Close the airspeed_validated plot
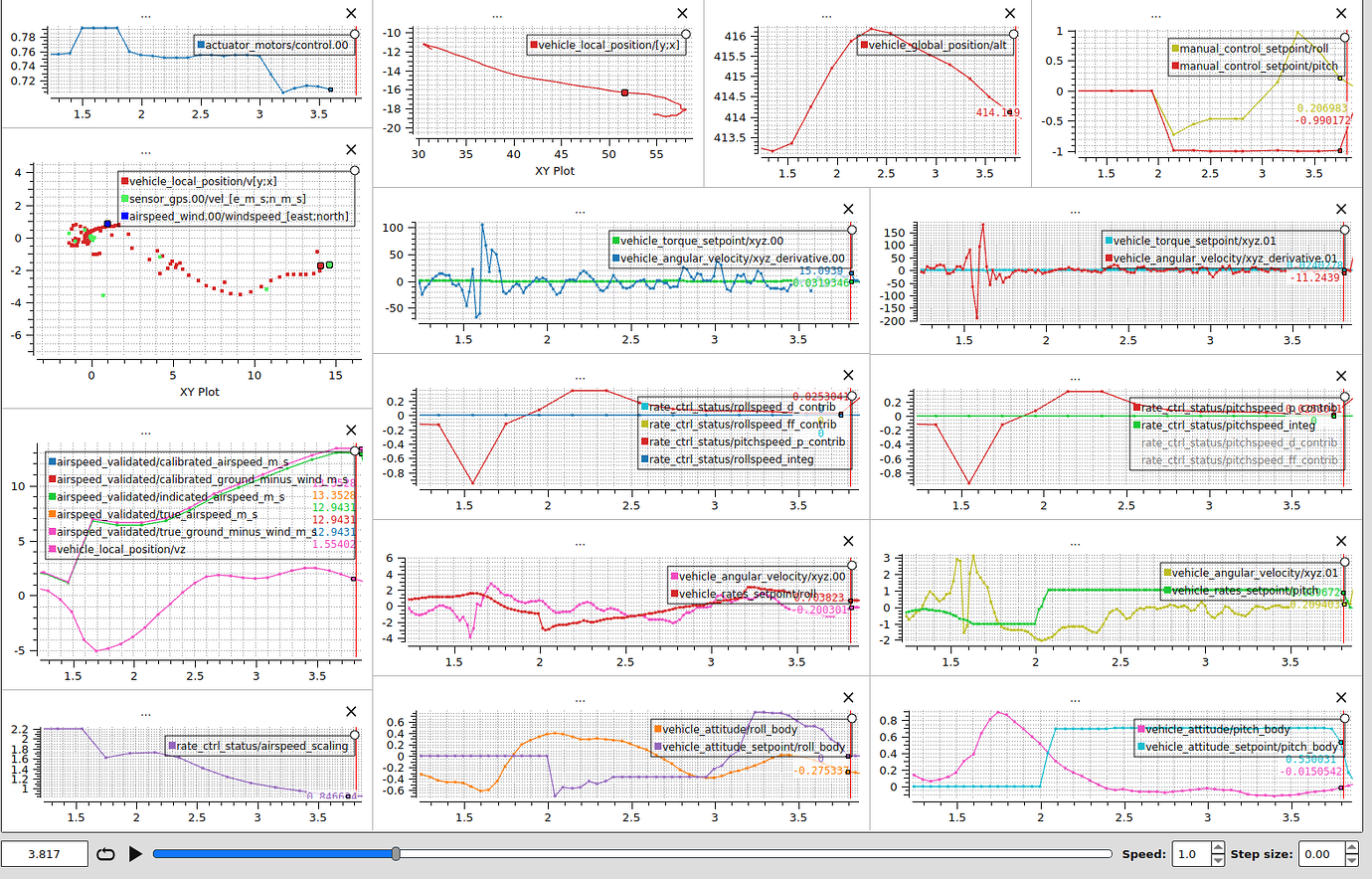The width and height of the screenshot is (1372, 879). click(351, 431)
